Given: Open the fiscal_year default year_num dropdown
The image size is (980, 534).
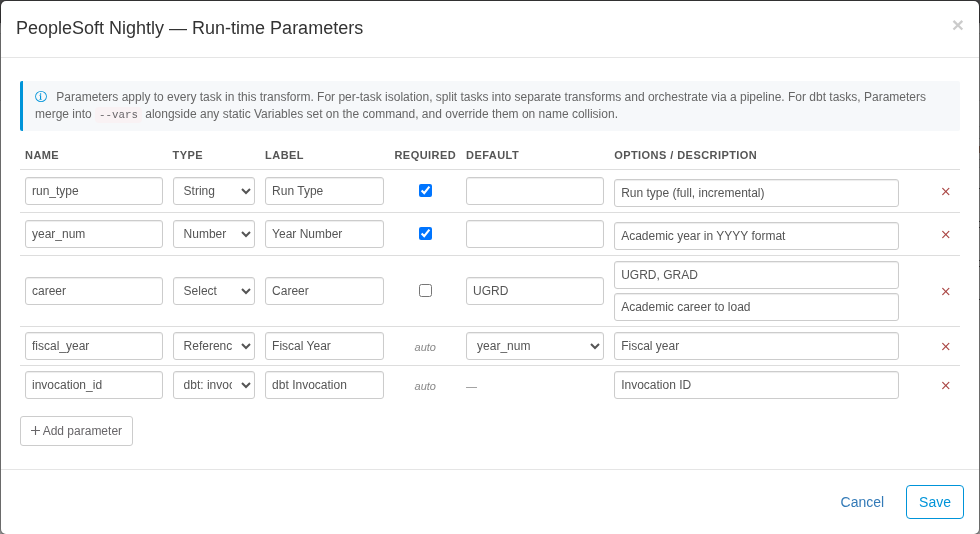Looking at the screenshot, I should (x=535, y=346).
